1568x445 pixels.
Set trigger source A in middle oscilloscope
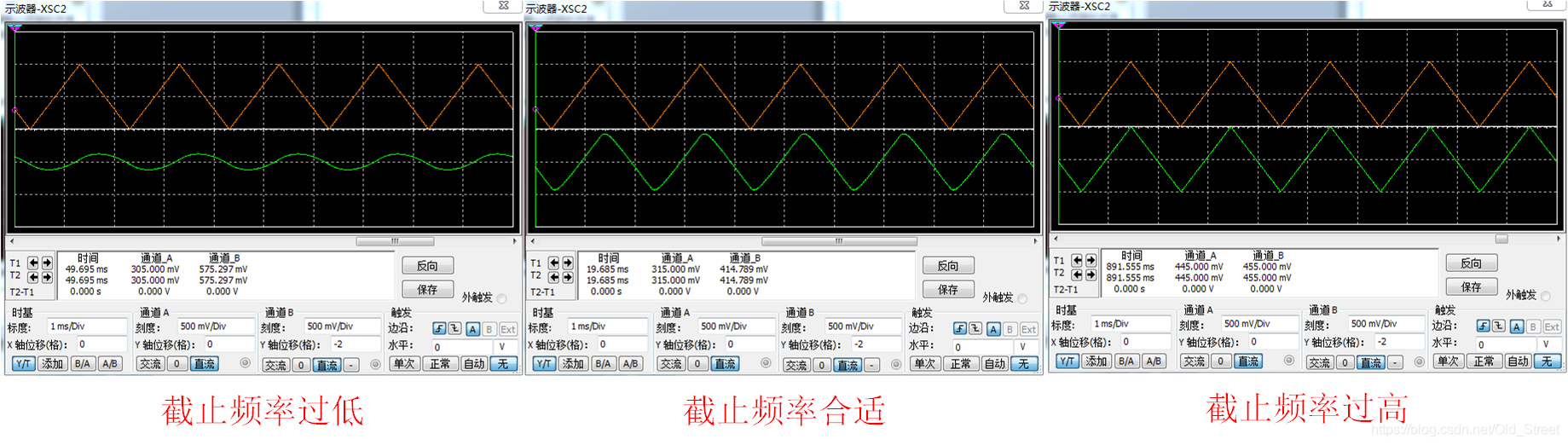[994, 328]
